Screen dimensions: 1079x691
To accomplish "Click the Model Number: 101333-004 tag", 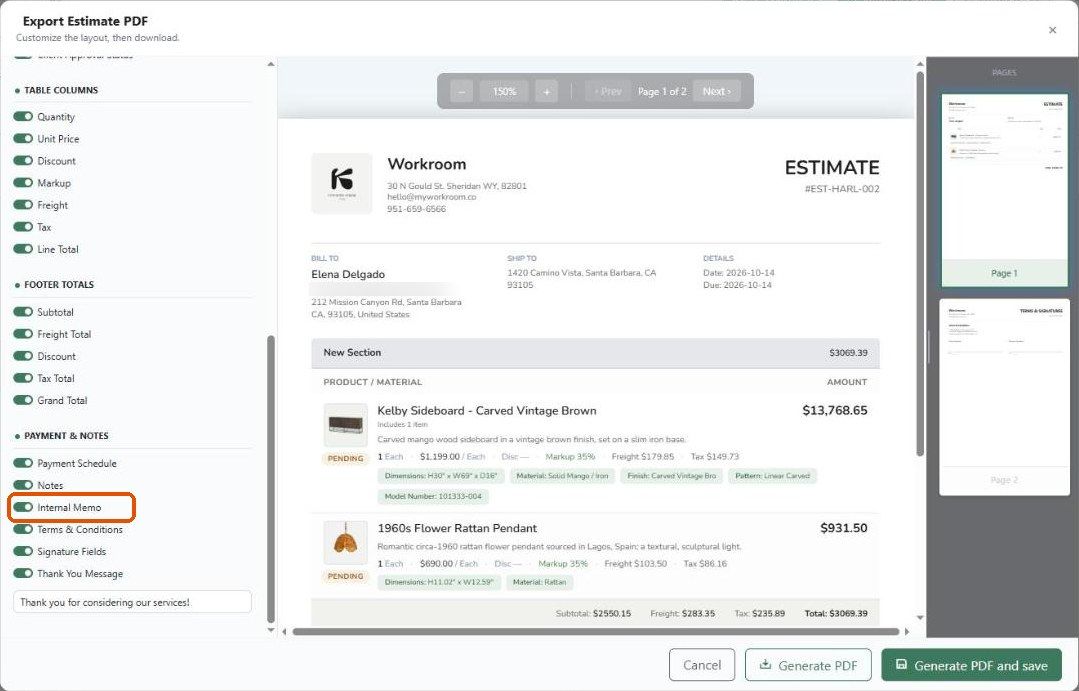I will (434, 496).
